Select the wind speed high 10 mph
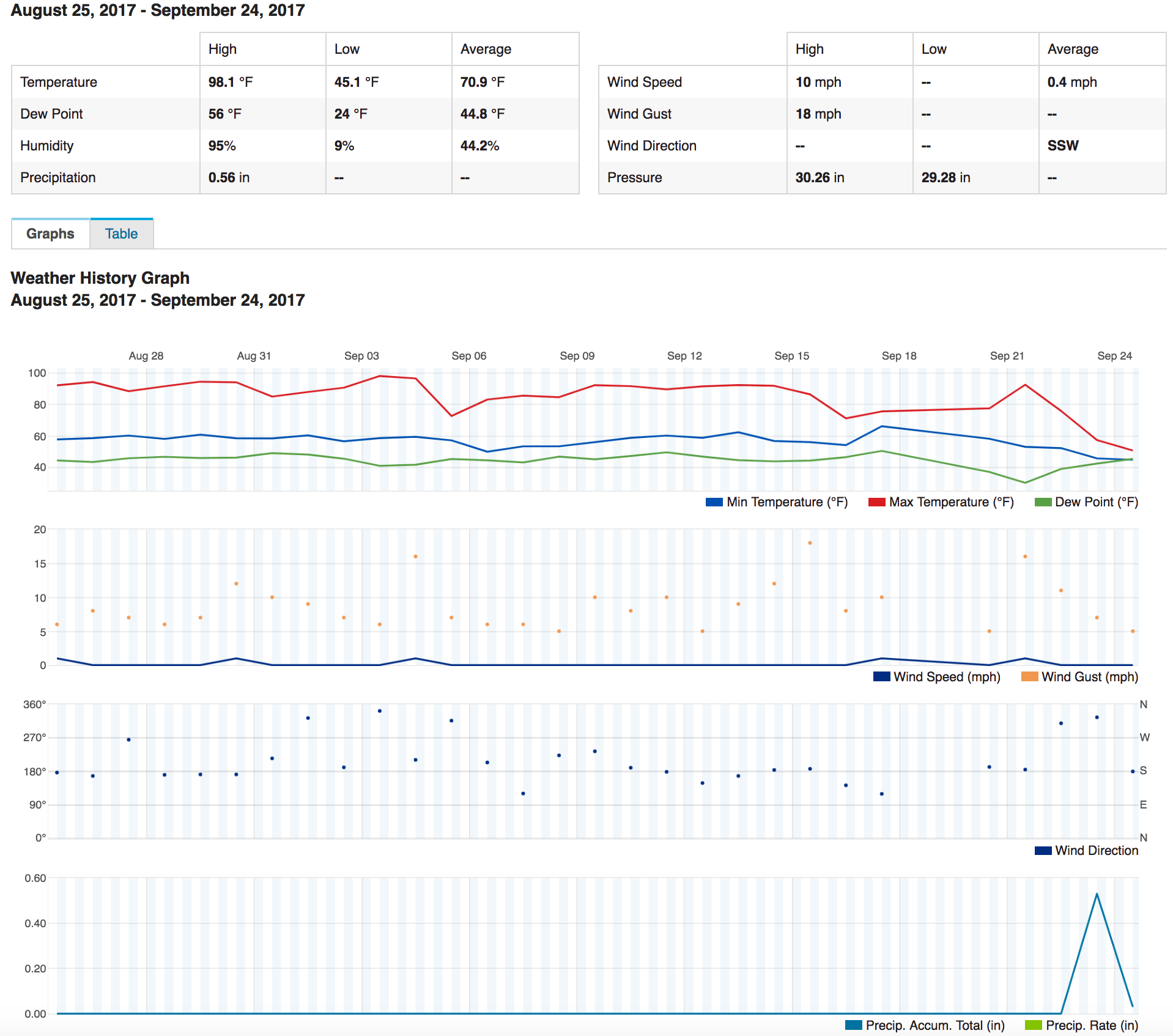 tap(818, 82)
